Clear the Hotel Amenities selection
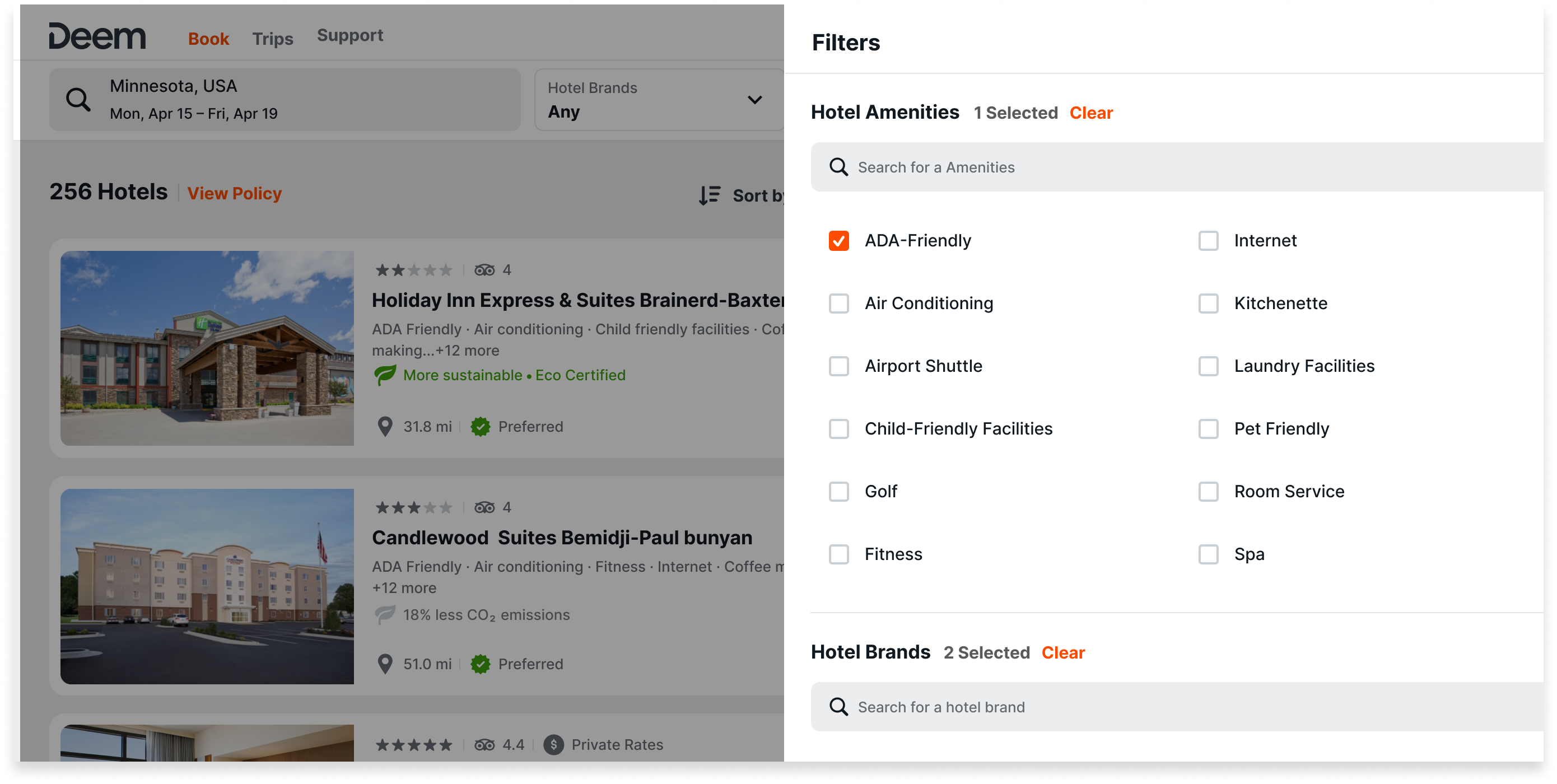The image size is (1557, 784). (x=1091, y=113)
